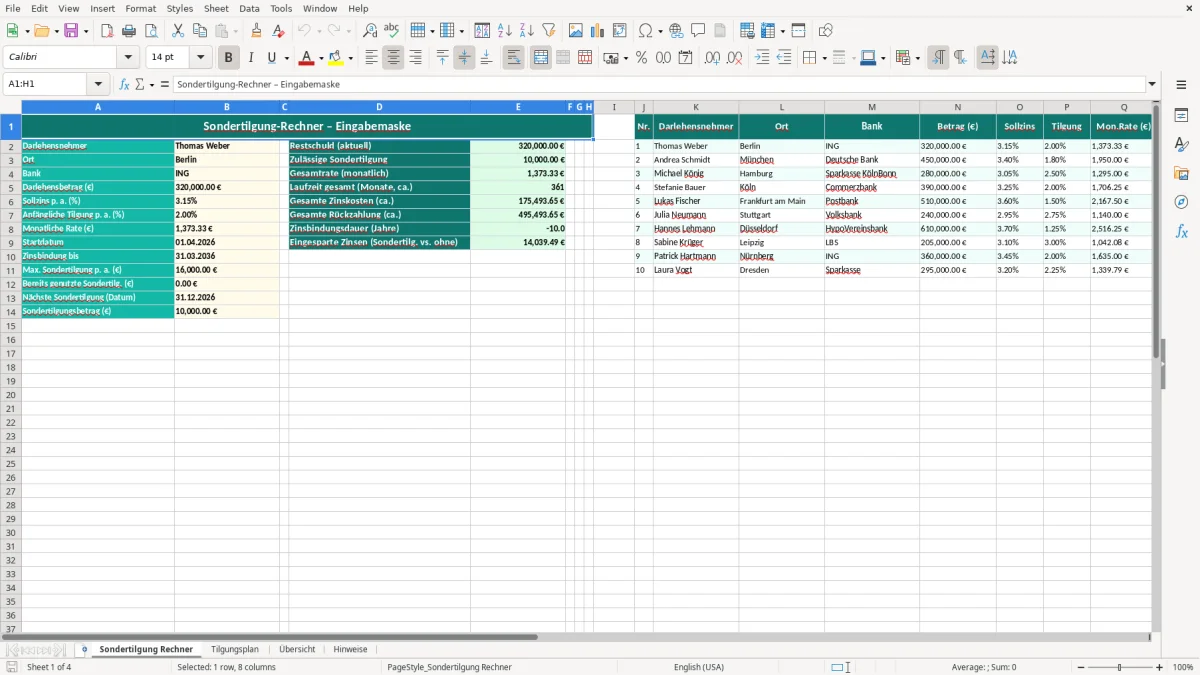Open the underline style dropdown arrow
Viewport: 1200px width, 675px height.
tap(285, 58)
